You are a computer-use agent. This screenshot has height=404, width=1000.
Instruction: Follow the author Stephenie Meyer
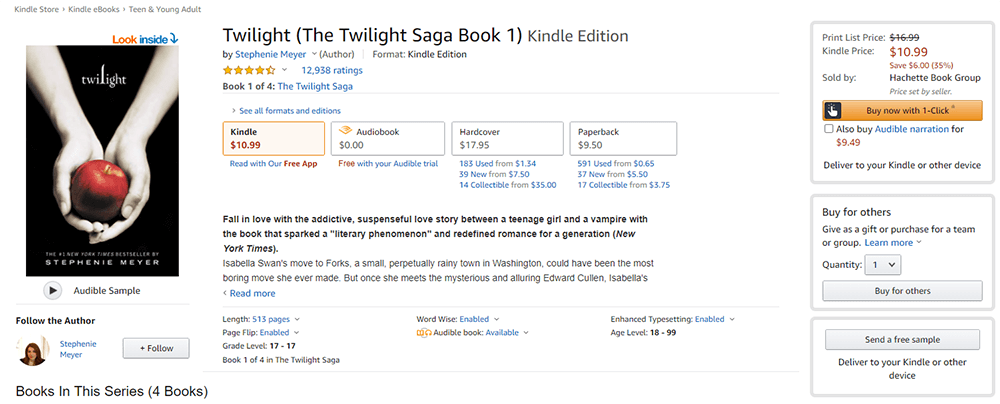pyautogui.click(x=155, y=348)
